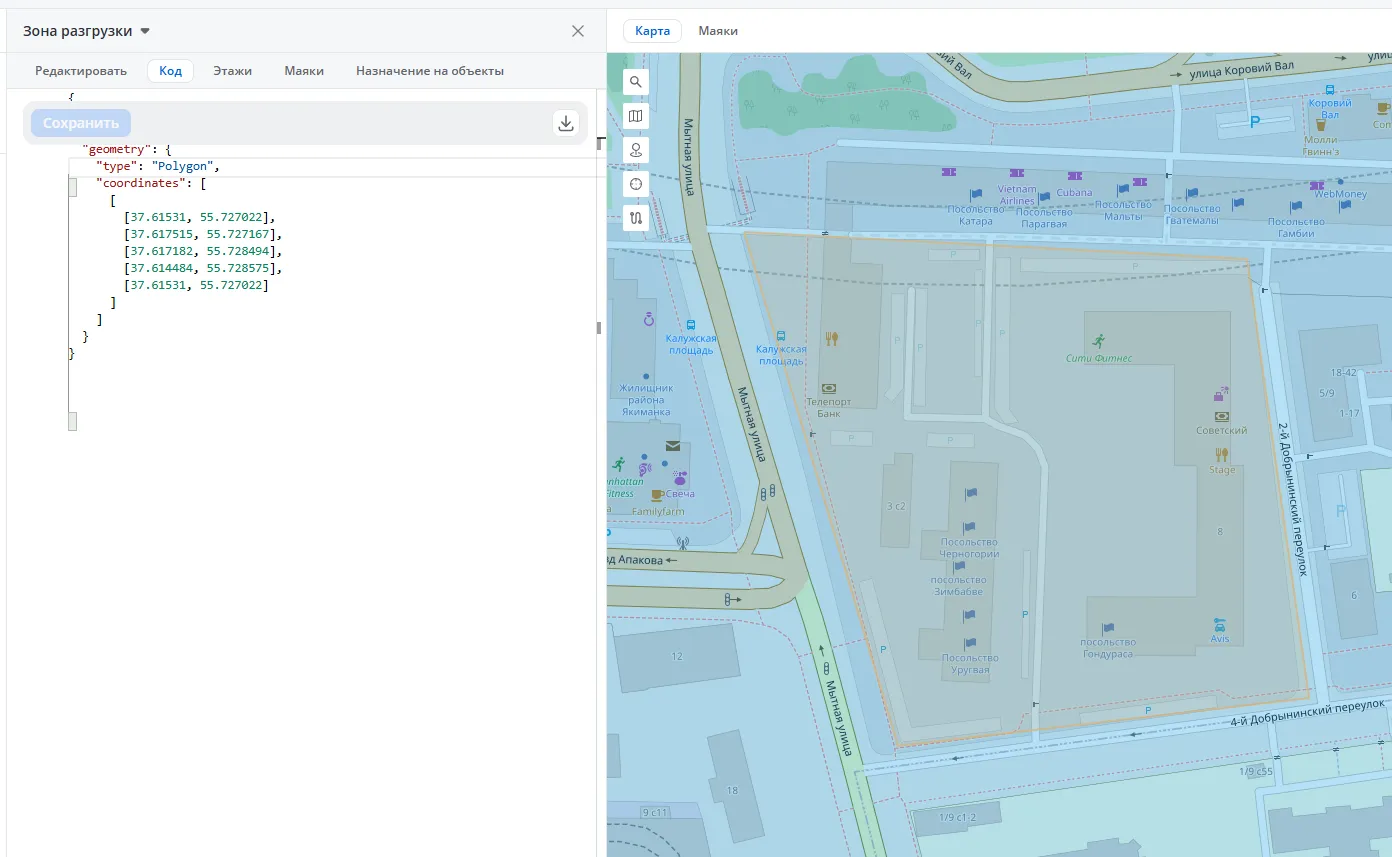Open the Назначение на объекты tab
Screen dimensions: 1392x857
(430, 71)
